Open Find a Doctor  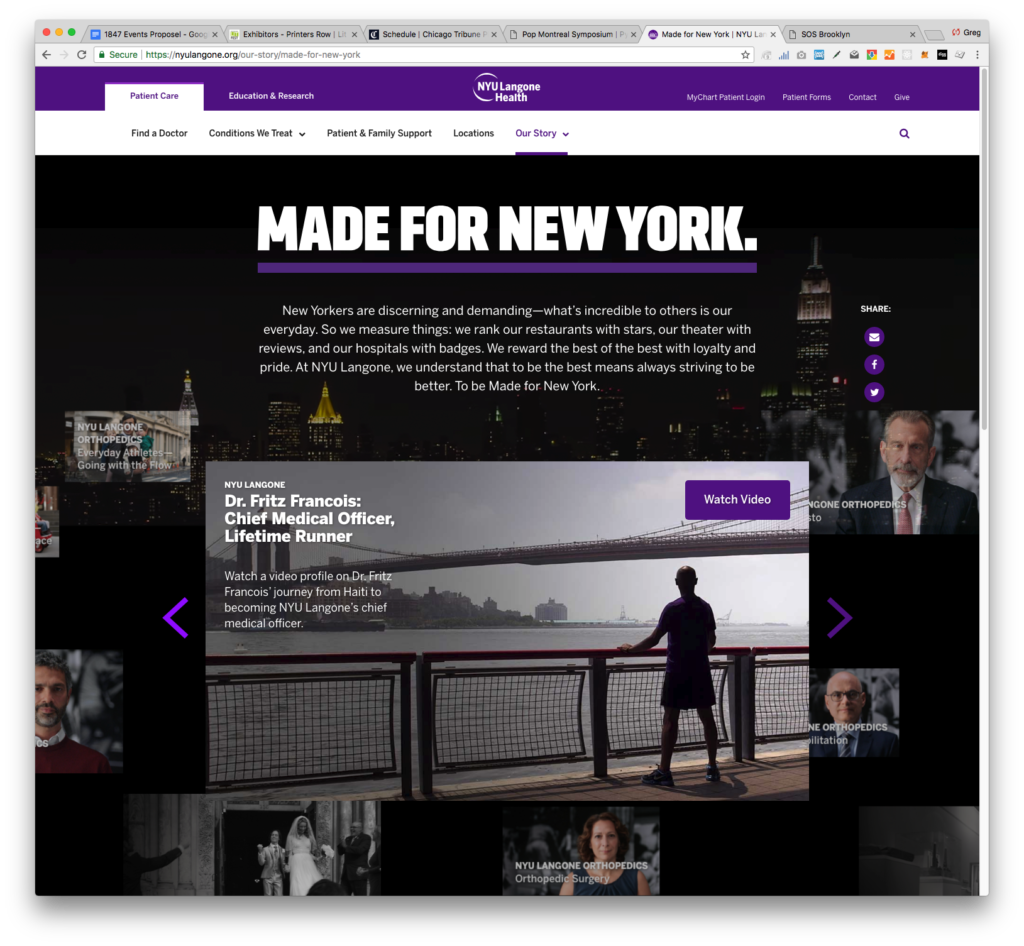(x=159, y=133)
